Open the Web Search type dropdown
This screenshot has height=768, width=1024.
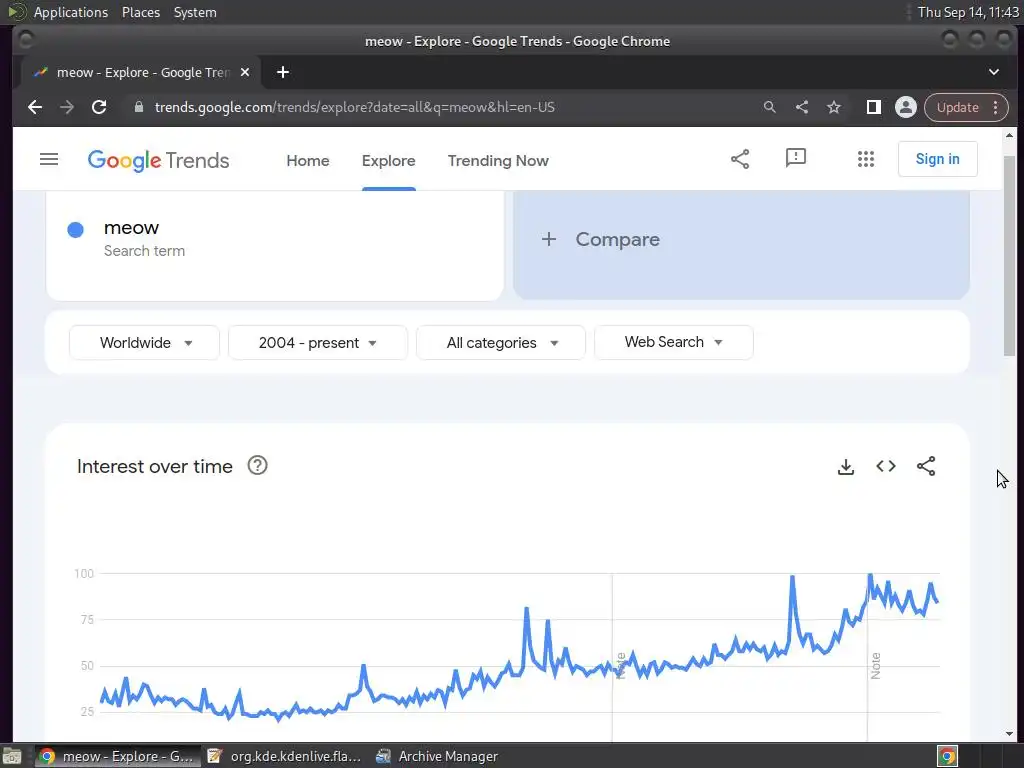point(673,342)
